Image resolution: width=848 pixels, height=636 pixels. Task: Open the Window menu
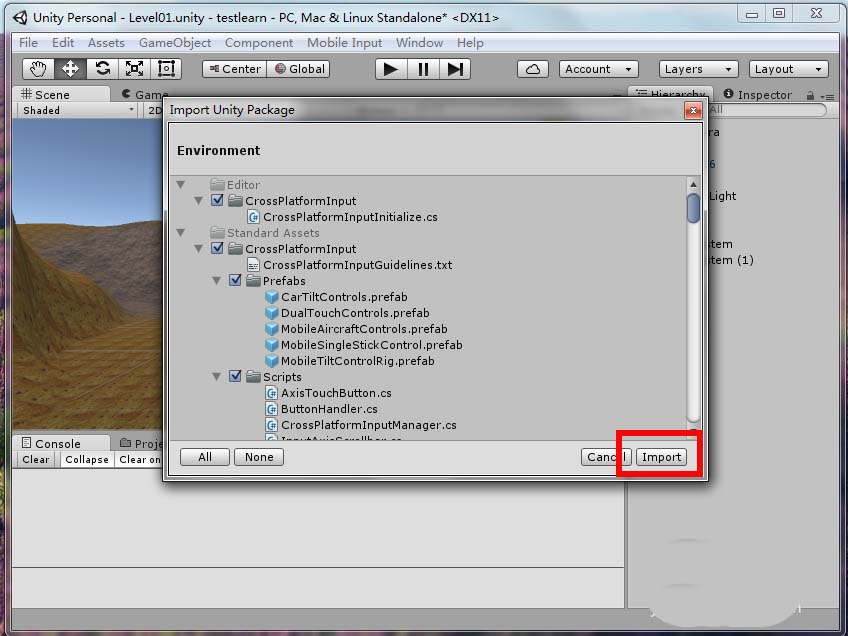[419, 43]
